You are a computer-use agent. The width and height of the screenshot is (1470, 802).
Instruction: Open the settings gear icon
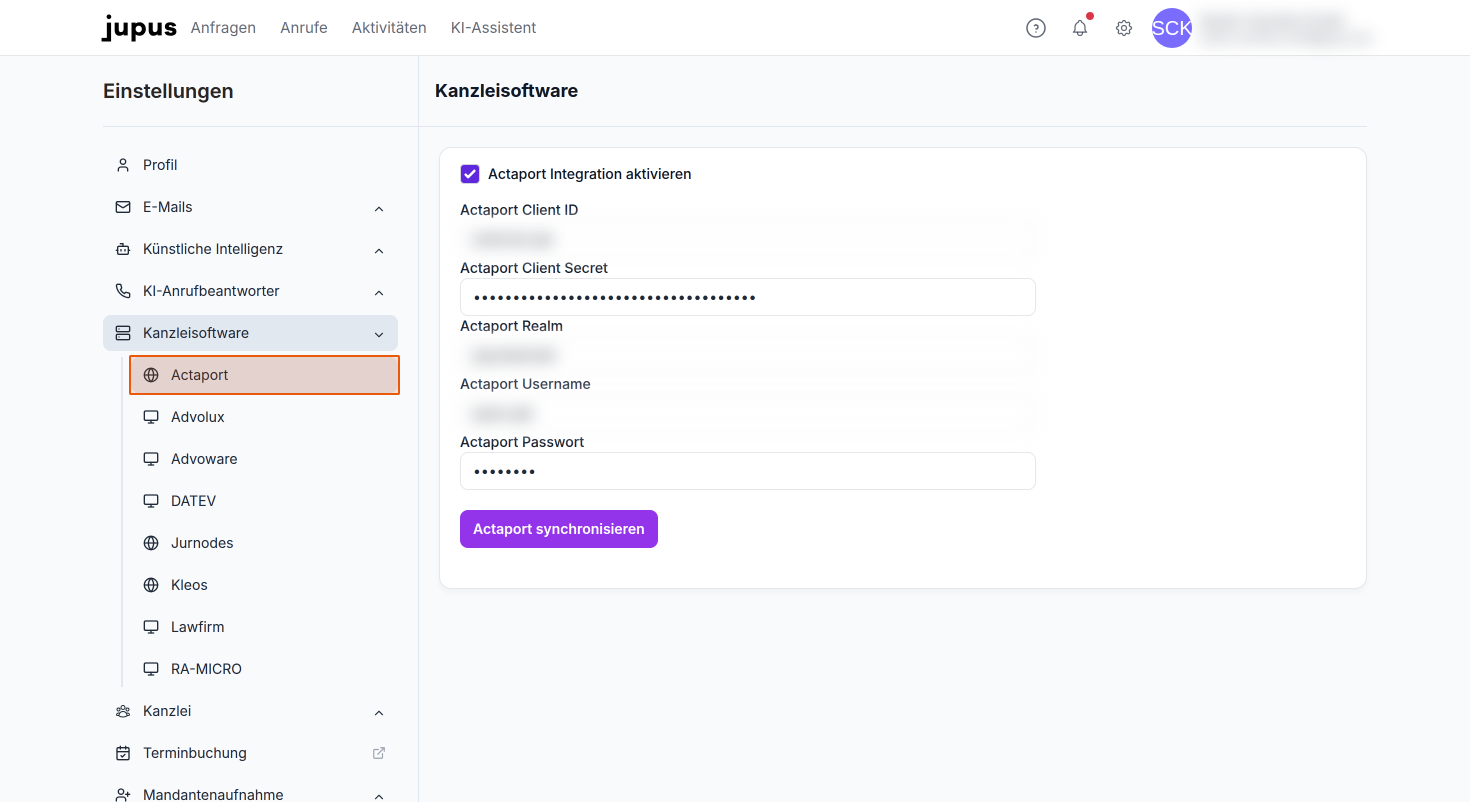coord(1124,28)
